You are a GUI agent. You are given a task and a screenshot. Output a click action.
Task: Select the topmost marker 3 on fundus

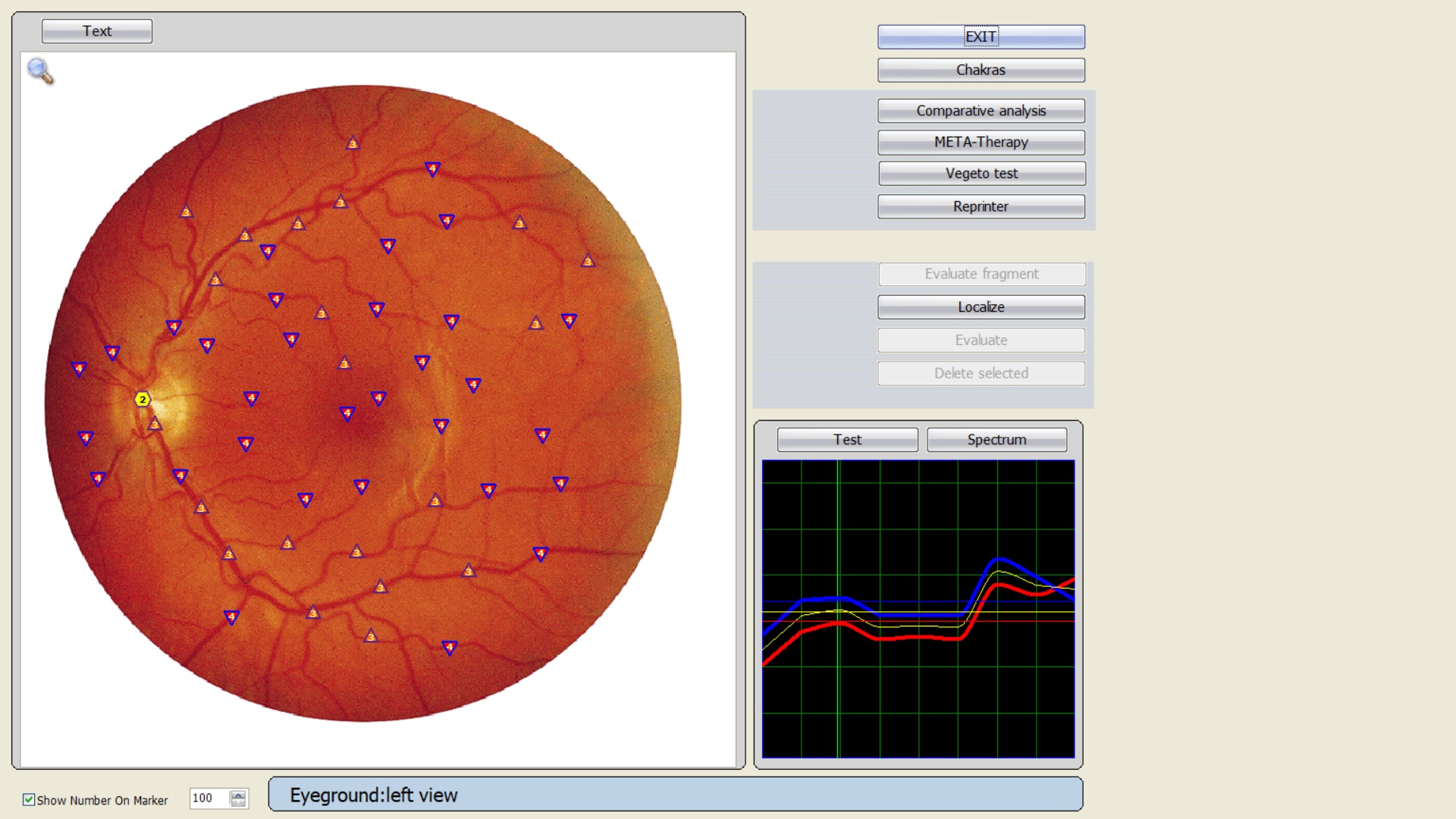(353, 143)
